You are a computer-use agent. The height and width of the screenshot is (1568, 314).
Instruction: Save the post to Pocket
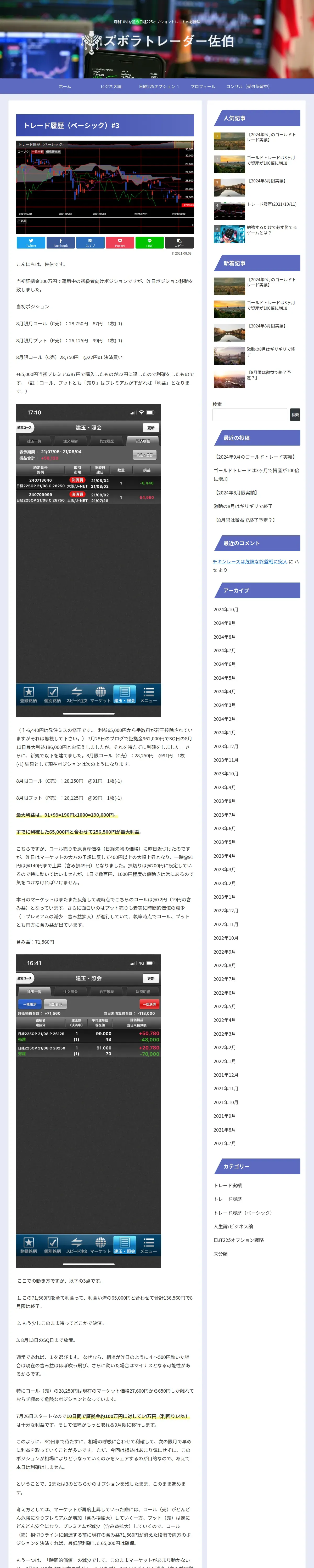tap(120, 242)
